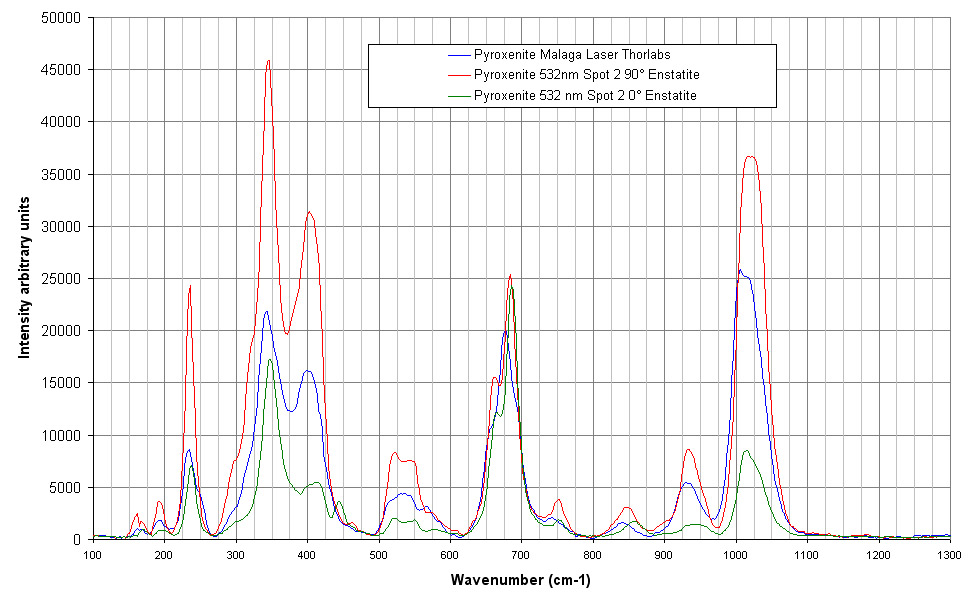This screenshot has height=604, width=970.
Task: Click the tallest red peak near 345 cm-1
Action: [268, 61]
